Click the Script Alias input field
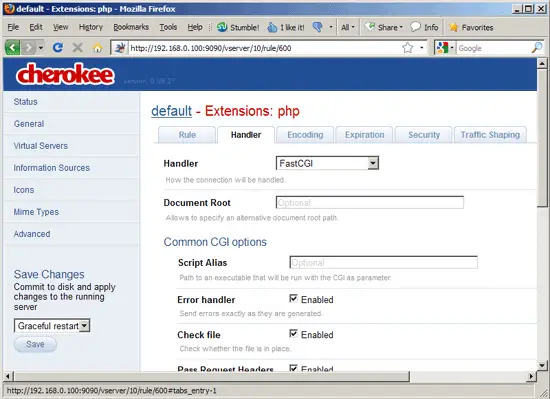Viewport: 550px width, 399px height. [x=383, y=263]
